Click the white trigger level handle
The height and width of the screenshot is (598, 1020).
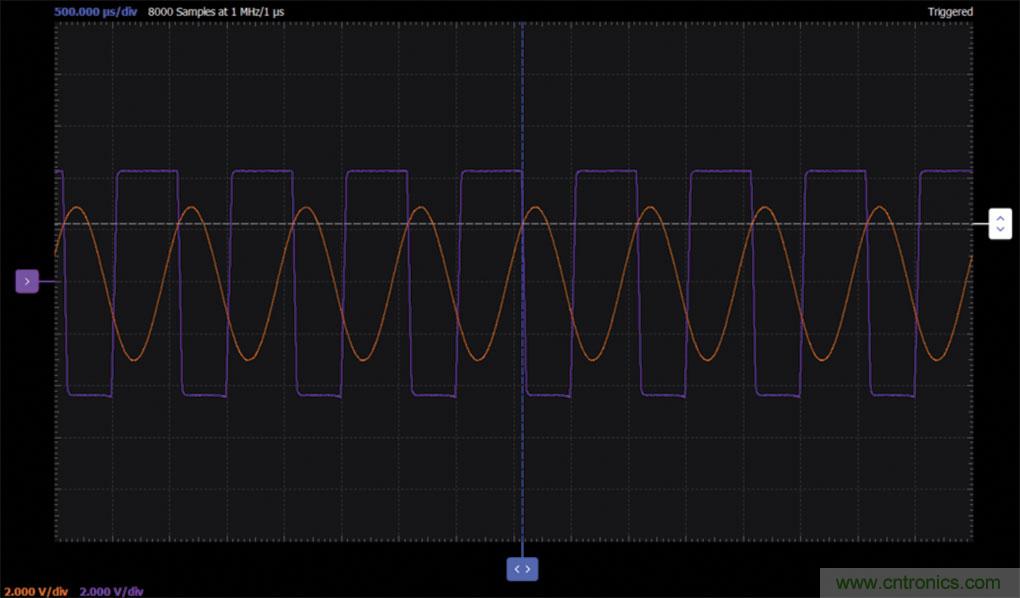(x=1000, y=224)
